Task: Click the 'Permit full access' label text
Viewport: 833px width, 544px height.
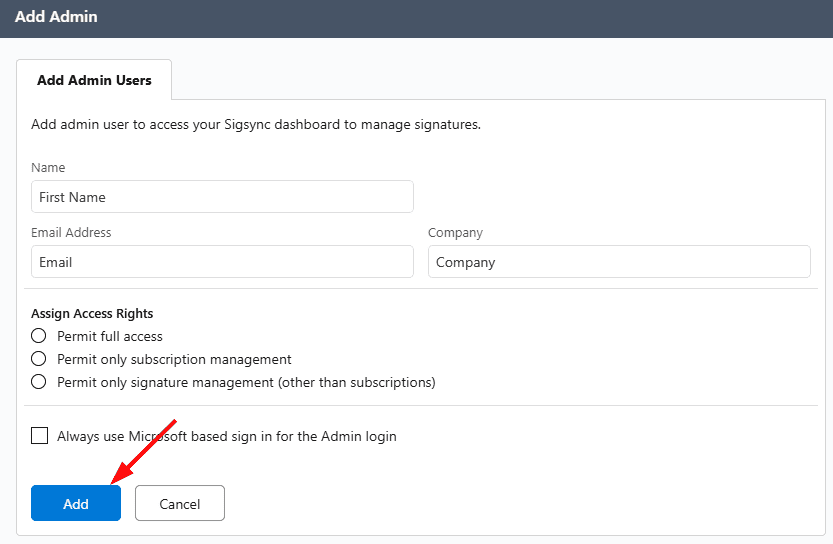Action: point(110,336)
